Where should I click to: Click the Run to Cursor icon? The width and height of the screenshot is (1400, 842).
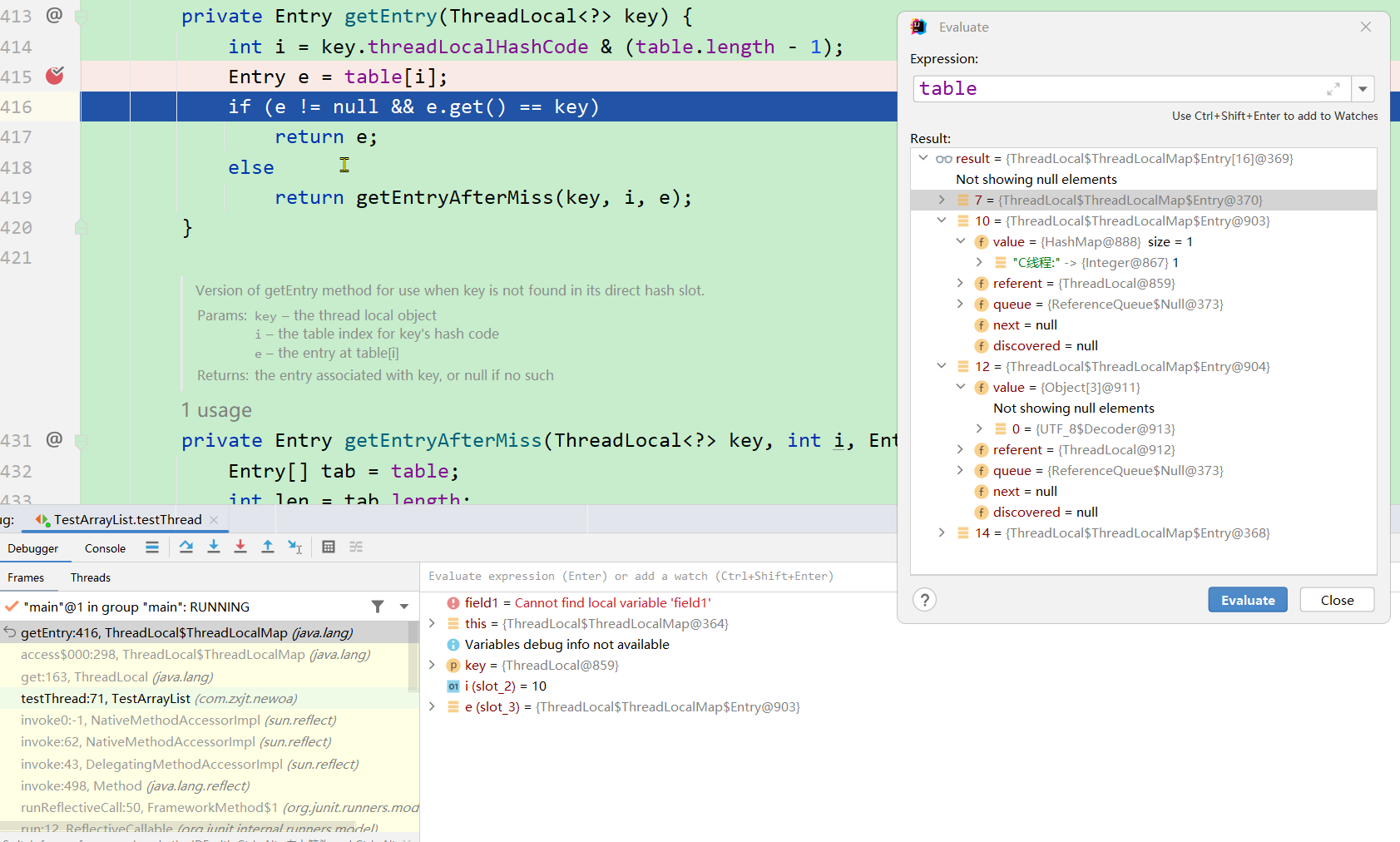(295, 547)
